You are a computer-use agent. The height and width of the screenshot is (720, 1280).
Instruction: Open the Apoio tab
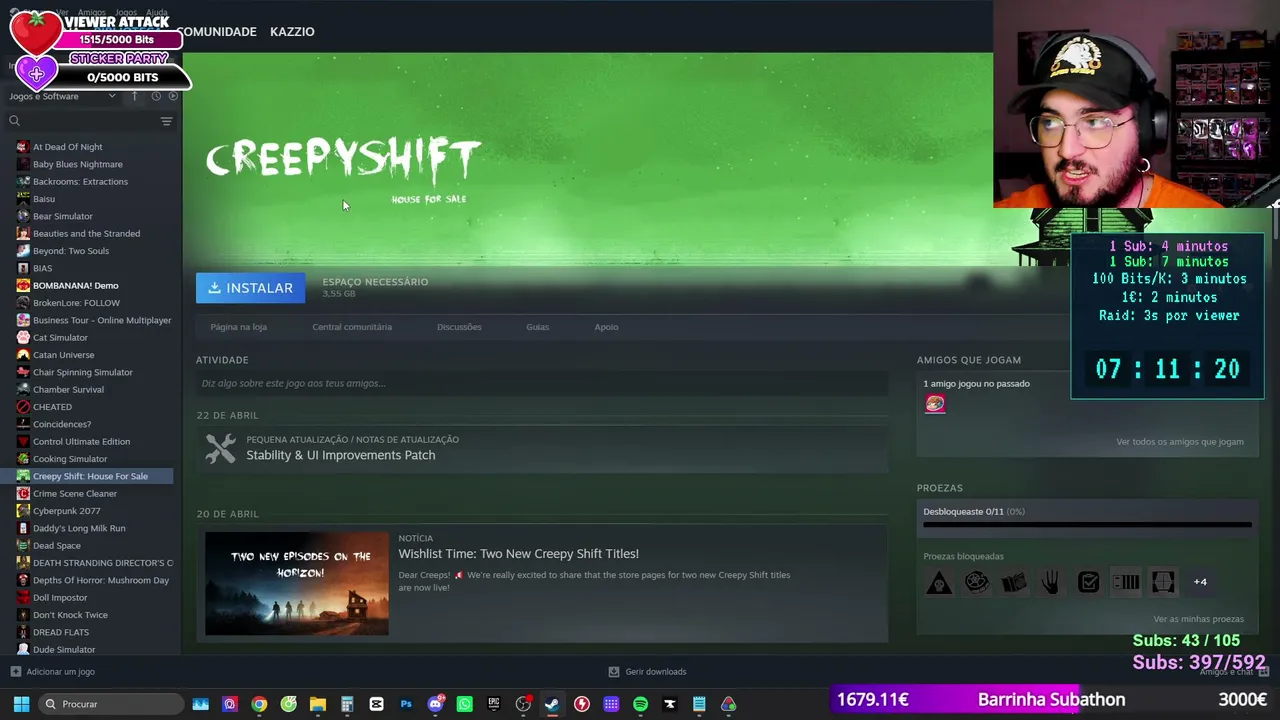click(606, 327)
